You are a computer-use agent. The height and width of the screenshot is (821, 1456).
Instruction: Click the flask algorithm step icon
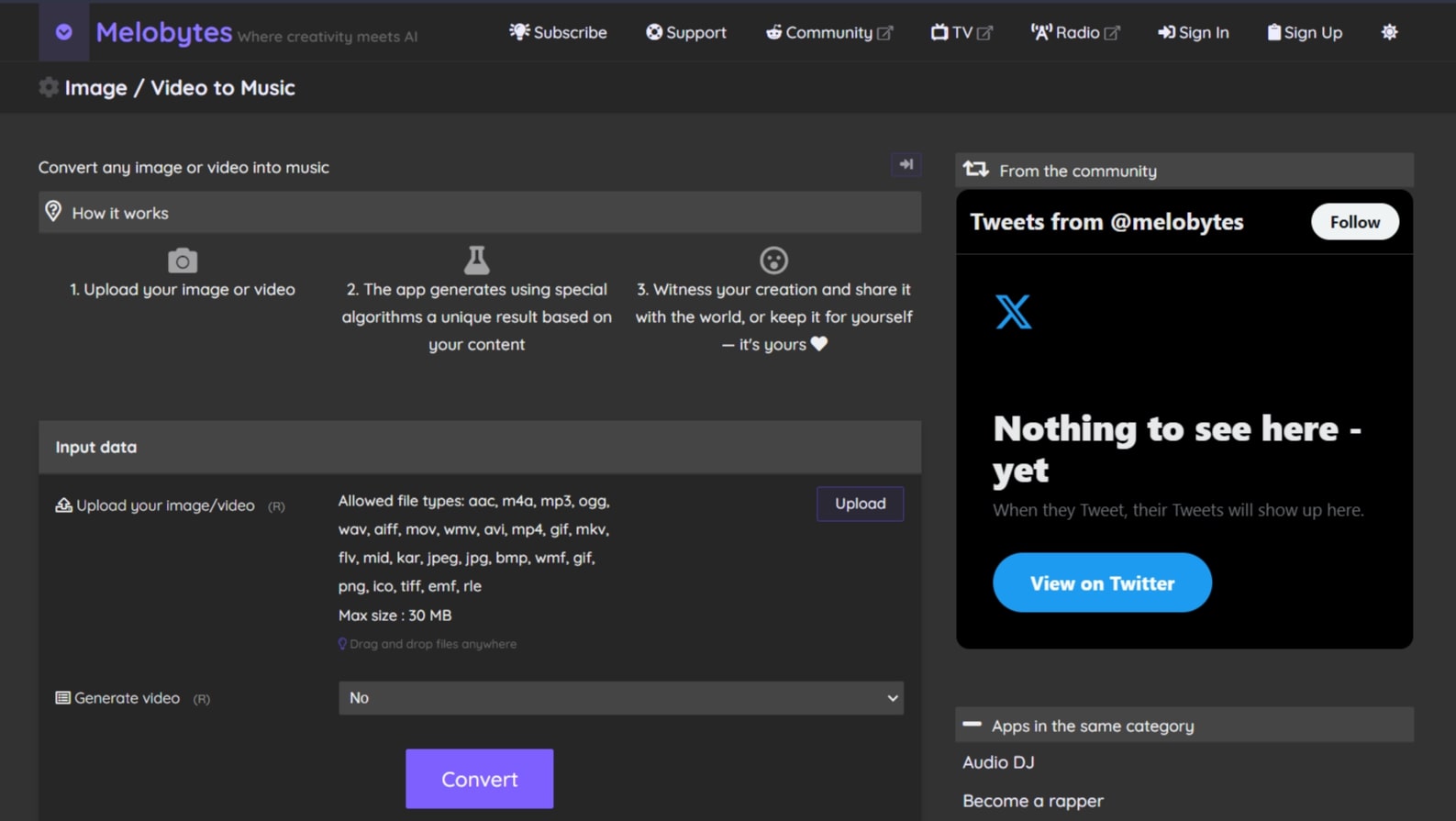click(x=476, y=261)
